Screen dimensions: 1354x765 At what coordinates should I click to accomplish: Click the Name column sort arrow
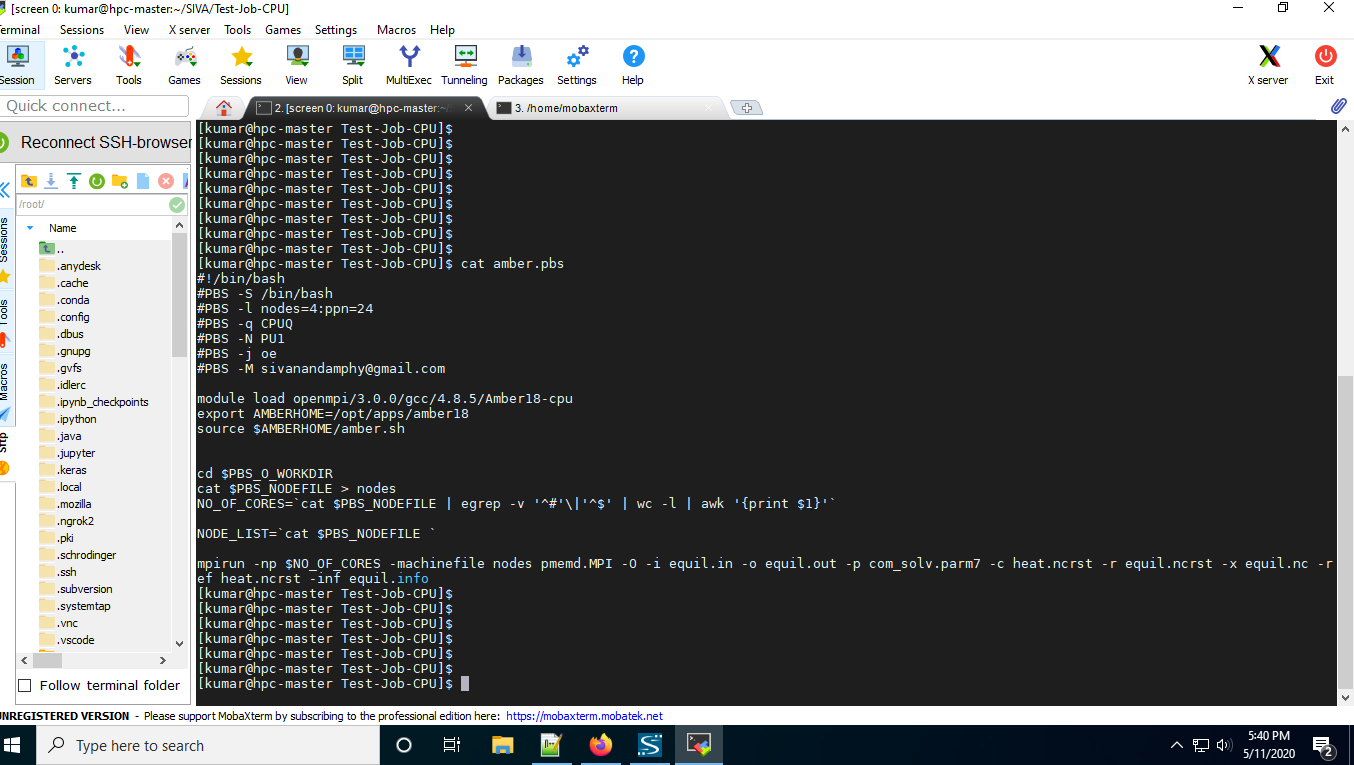tap(30, 228)
